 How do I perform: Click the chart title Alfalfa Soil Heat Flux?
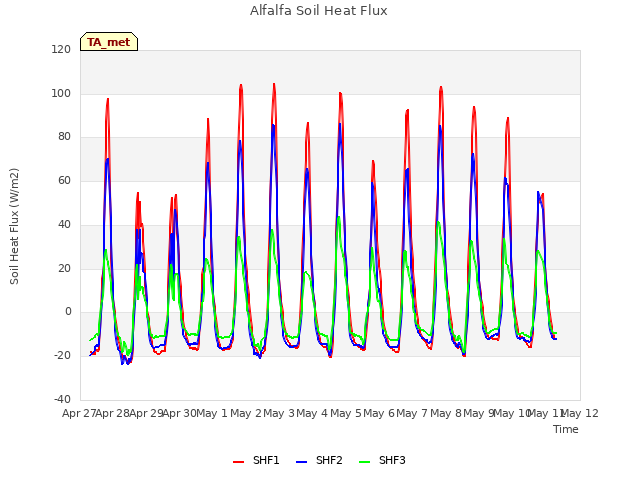(319, 11)
